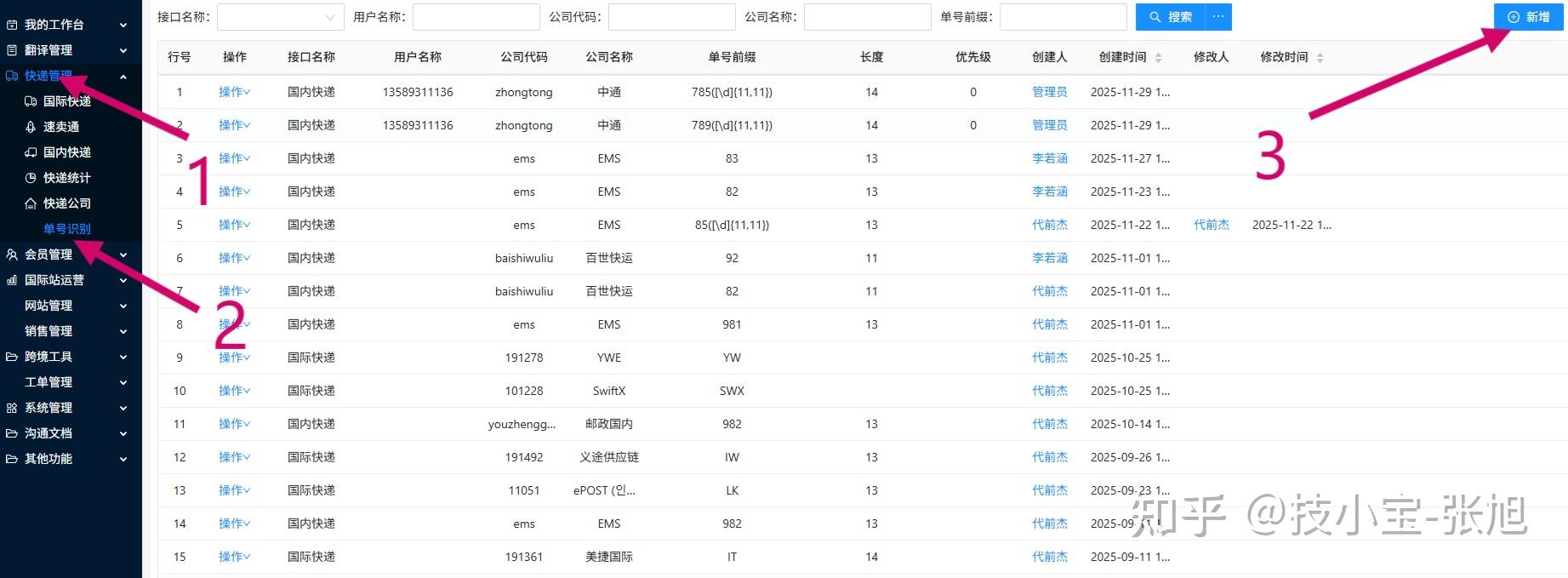Click the 其他功能 folder icon
Viewport: 1568px width, 578px height.
pos(12,459)
